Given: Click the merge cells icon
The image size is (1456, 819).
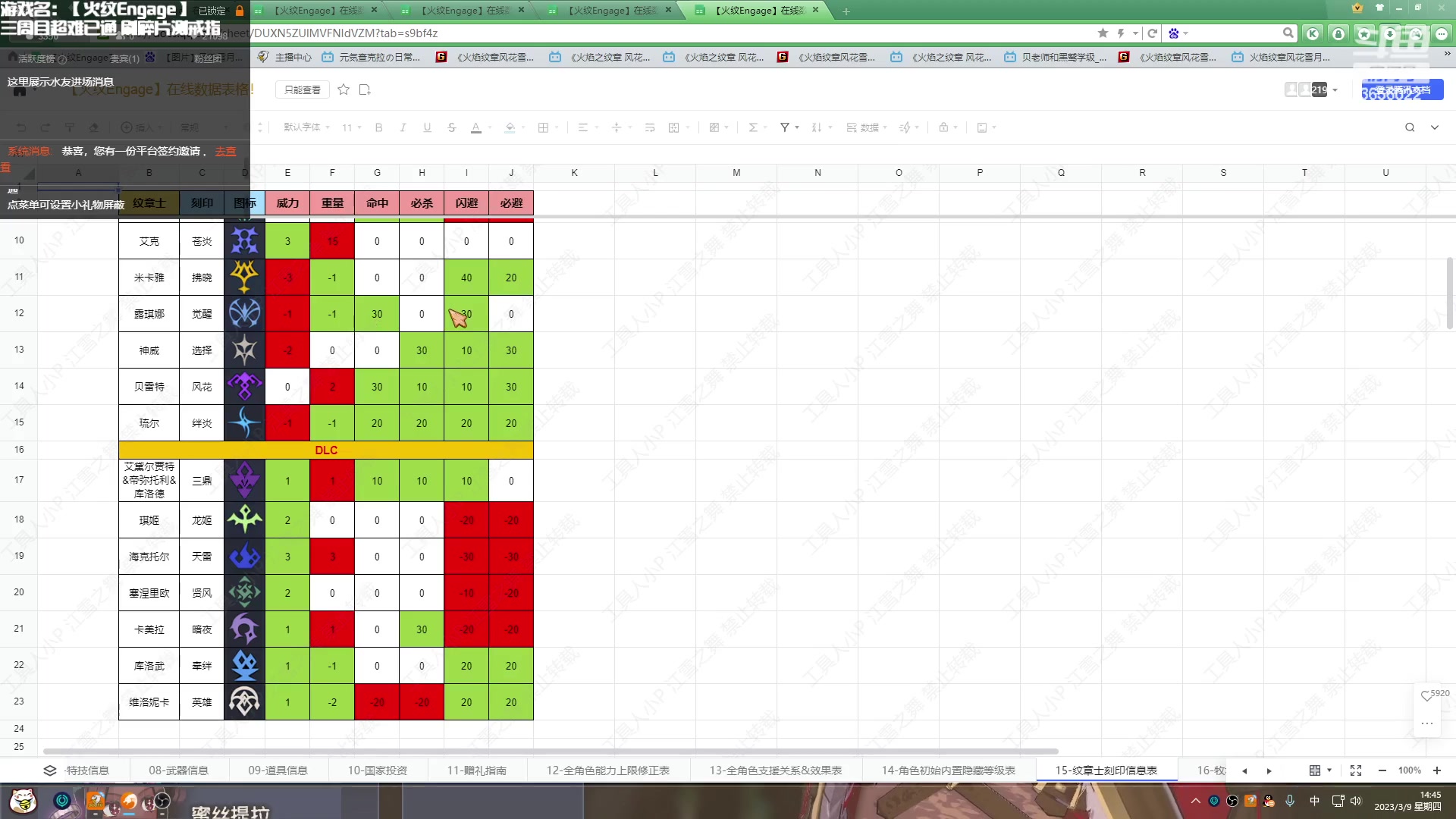Looking at the screenshot, I should tap(673, 127).
